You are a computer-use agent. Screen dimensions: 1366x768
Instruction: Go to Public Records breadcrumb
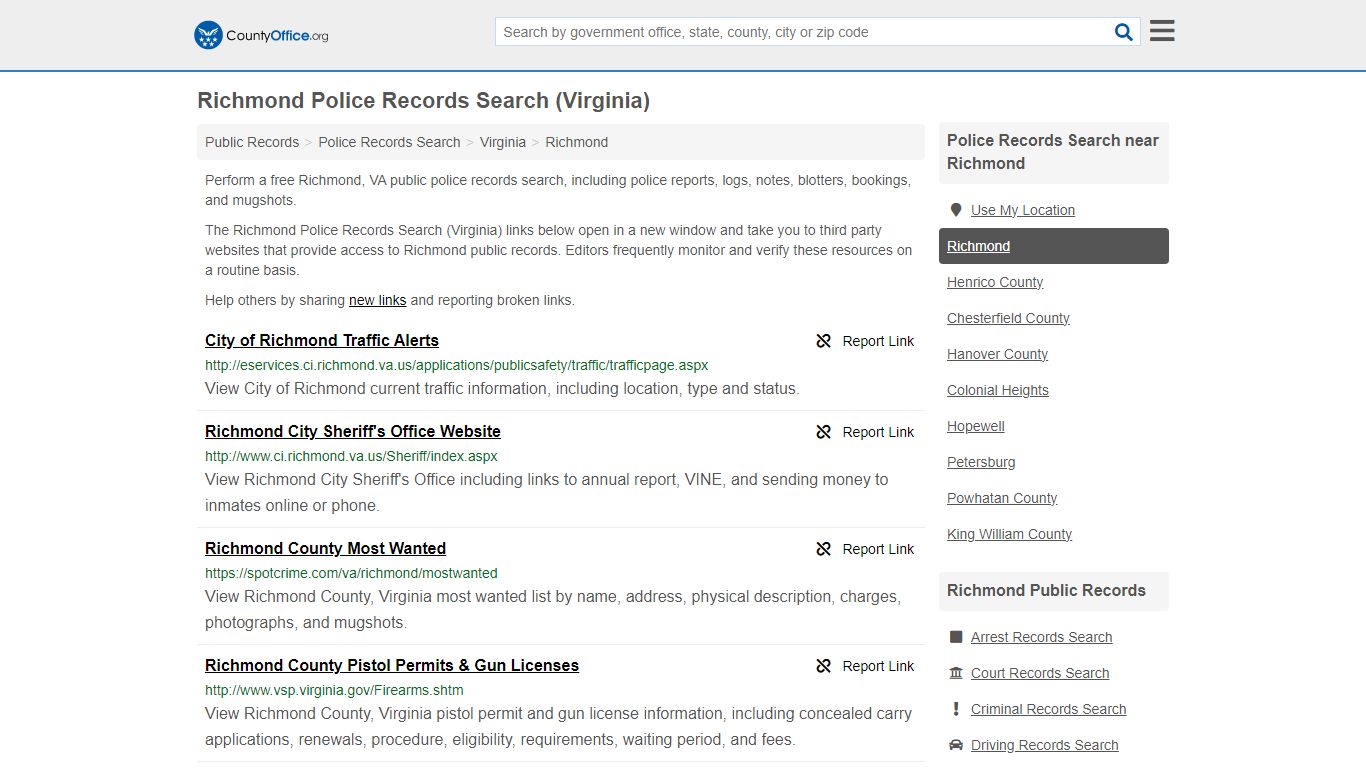[252, 142]
